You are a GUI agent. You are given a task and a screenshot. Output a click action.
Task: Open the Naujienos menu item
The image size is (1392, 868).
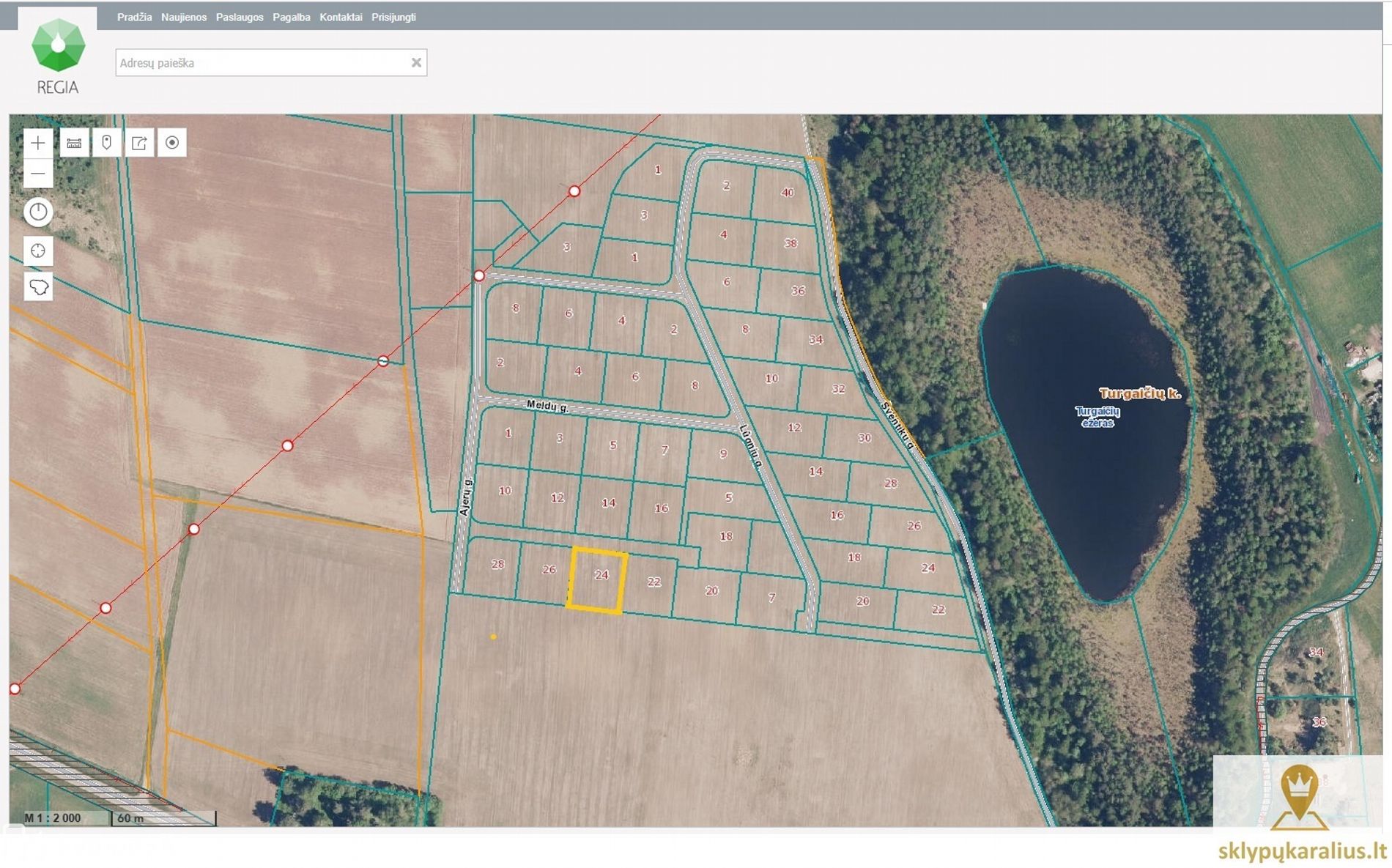(184, 17)
